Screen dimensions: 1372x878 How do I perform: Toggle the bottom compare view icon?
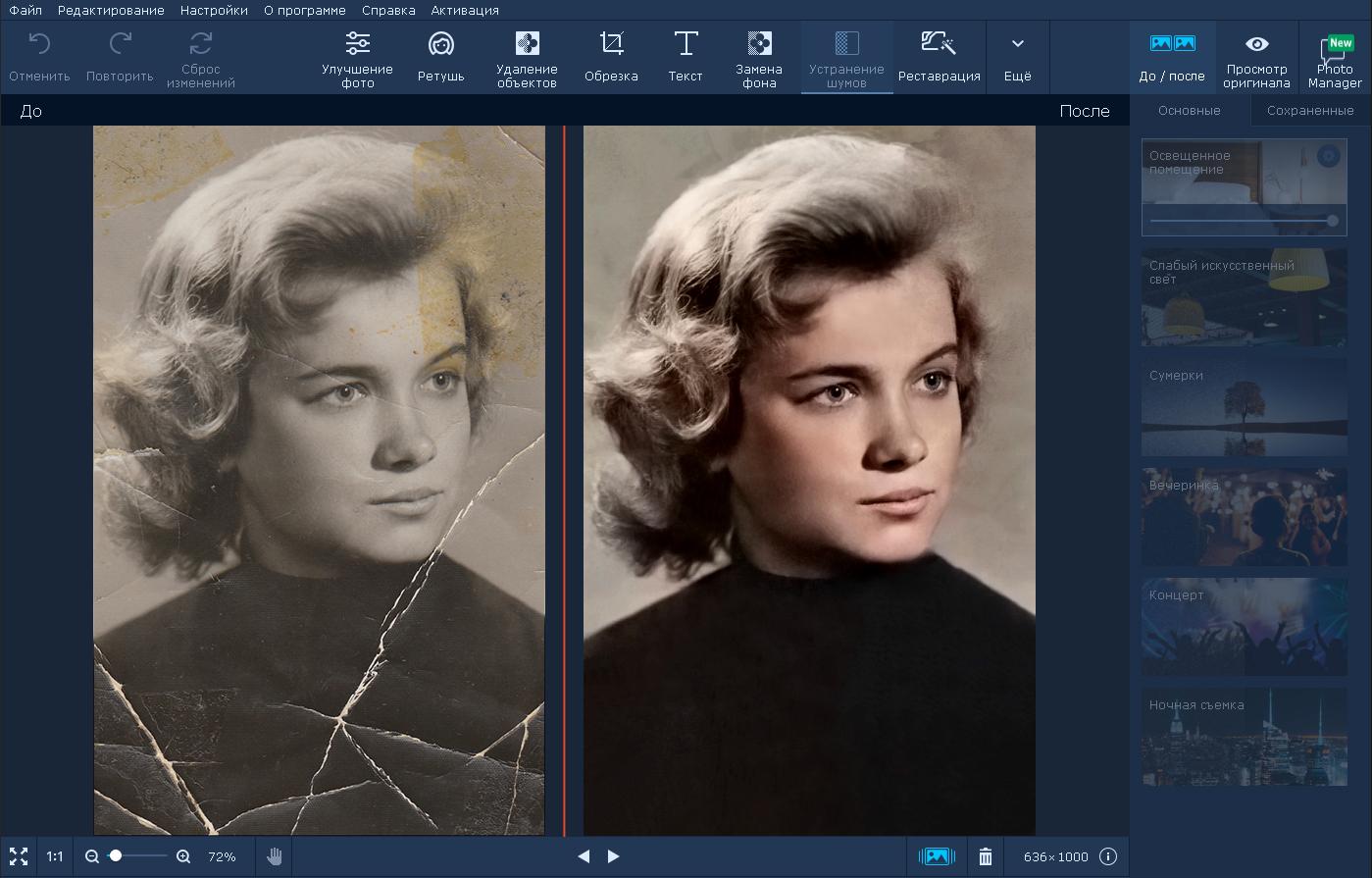(x=937, y=856)
